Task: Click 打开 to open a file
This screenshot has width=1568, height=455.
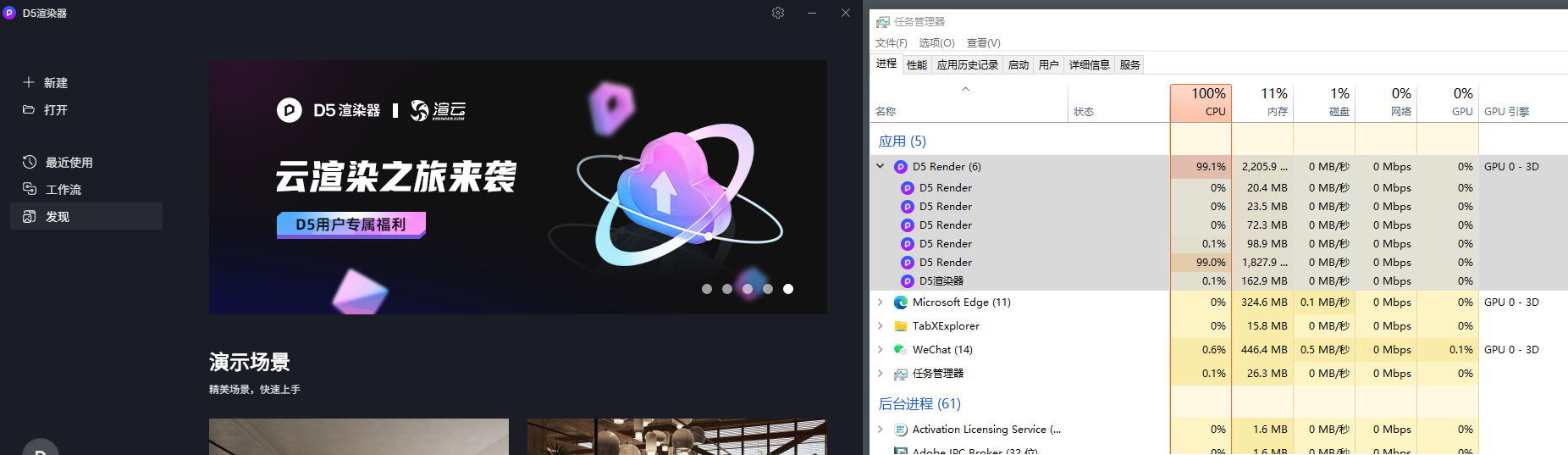Action: pyautogui.click(x=56, y=109)
